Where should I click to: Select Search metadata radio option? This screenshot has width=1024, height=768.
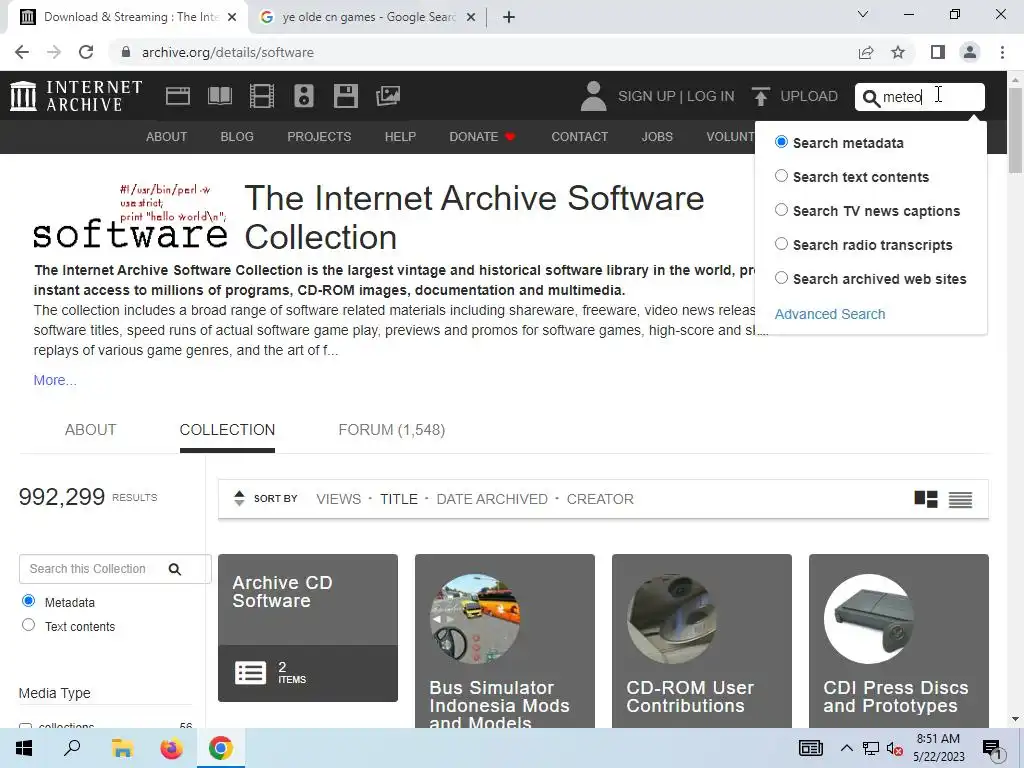tap(781, 142)
